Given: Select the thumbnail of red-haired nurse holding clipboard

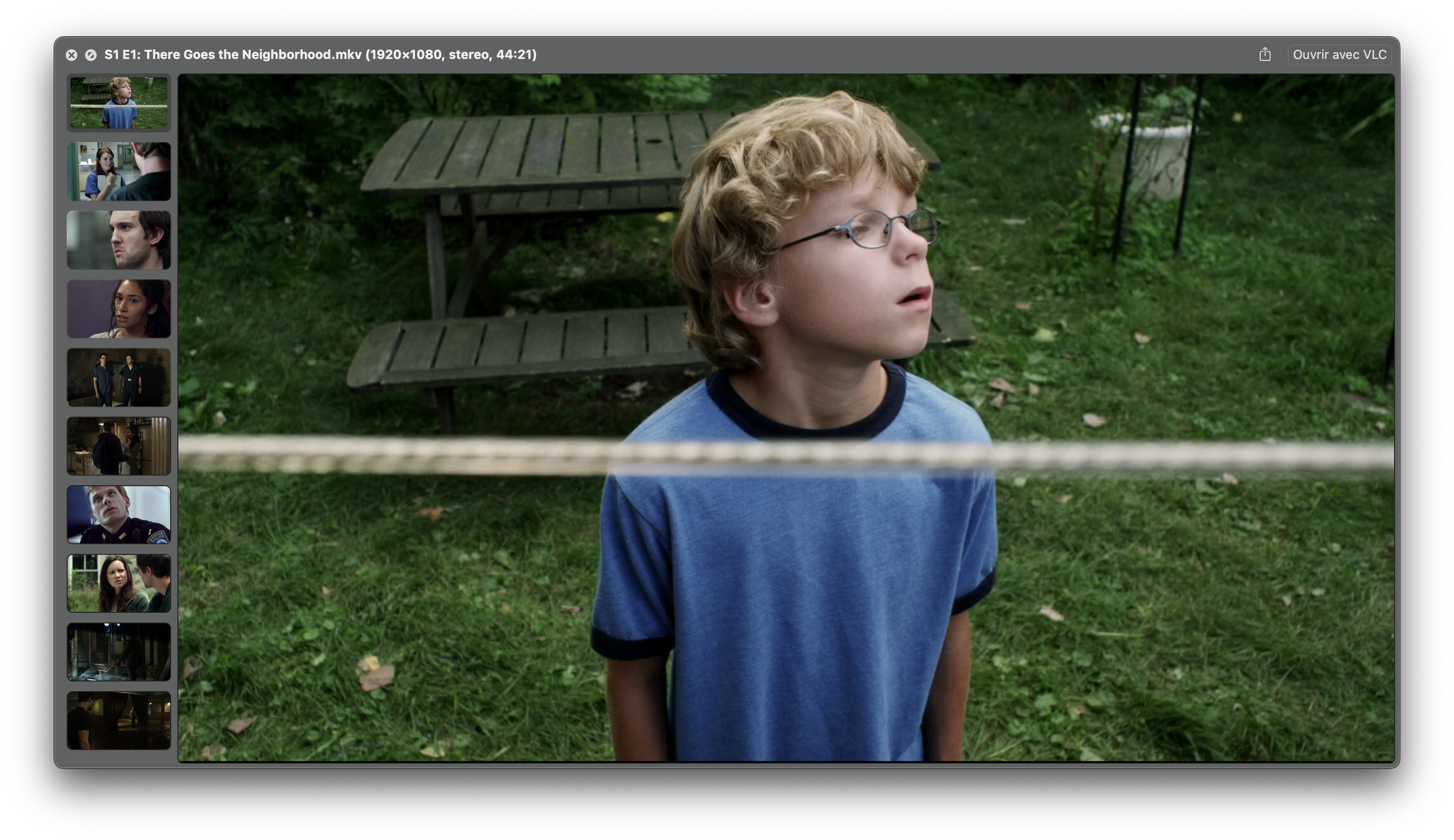Looking at the screenshot, I should point(119,172).
